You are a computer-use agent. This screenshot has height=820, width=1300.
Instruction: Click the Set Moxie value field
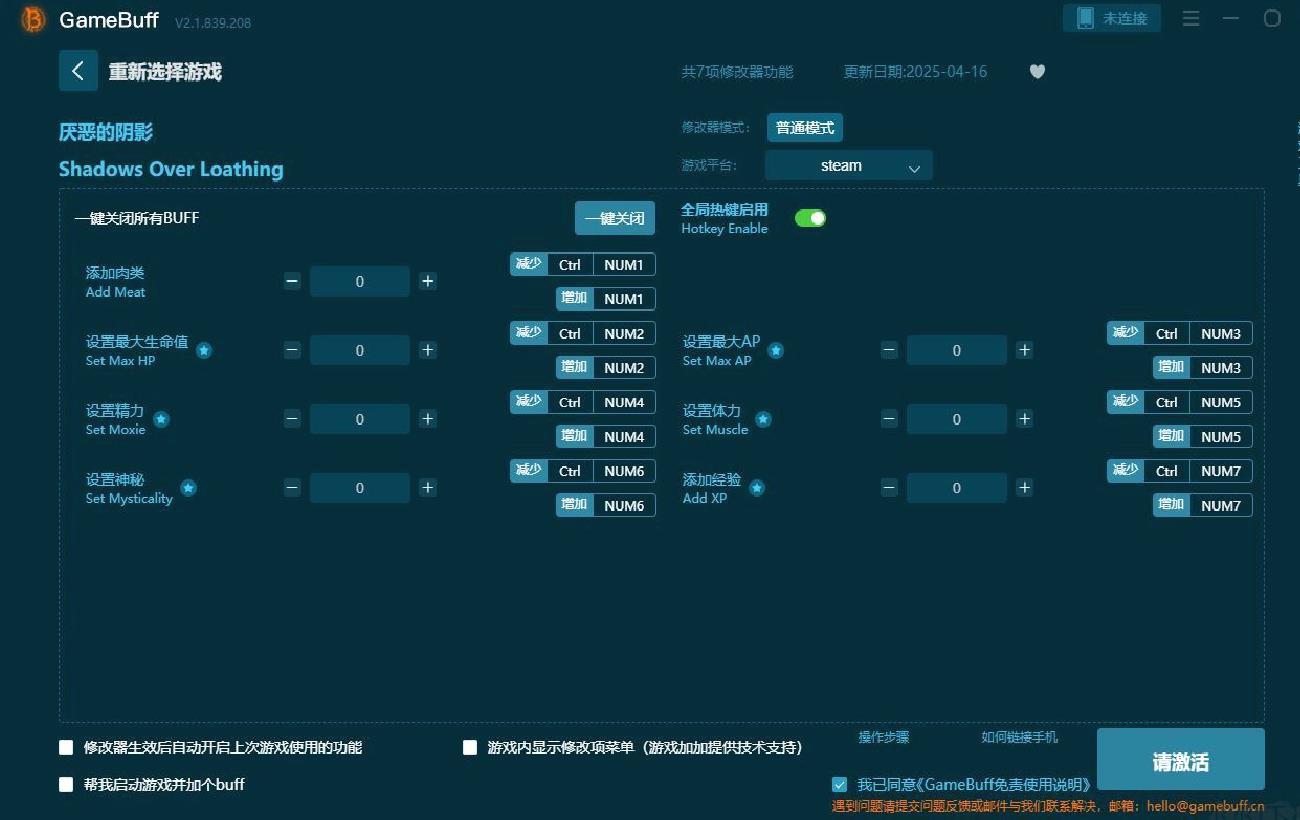360,420
